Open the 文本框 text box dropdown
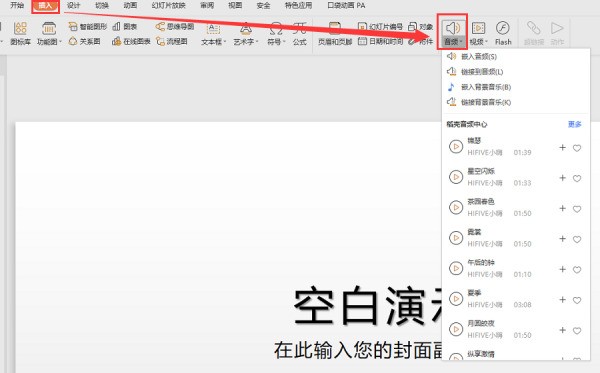The width and height of the screenshot is (600, 373). point(214,34)
